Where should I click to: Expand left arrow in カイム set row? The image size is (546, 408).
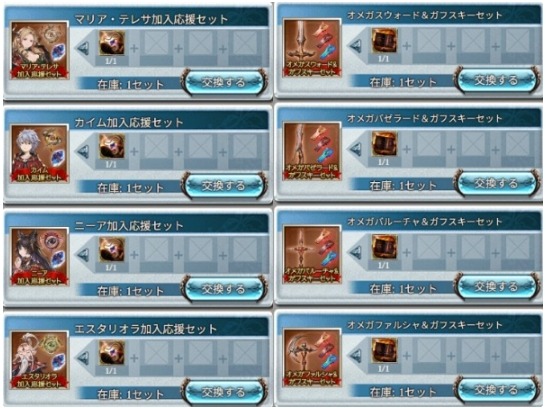(84, 151)
